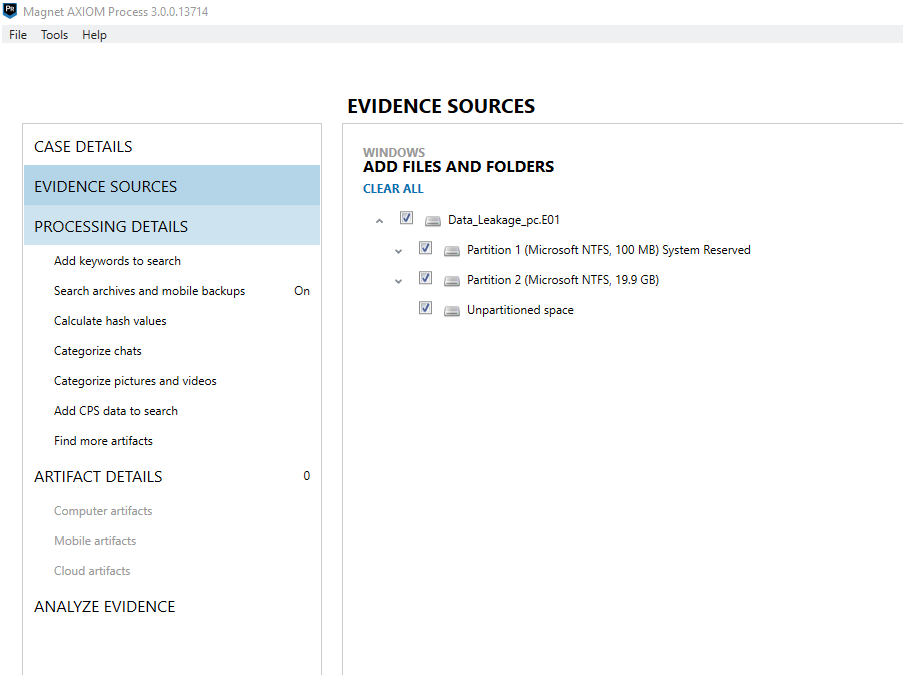Screen dimensions: 903x675
Task: Open the Artifact Details section
Action: [172, 476]
